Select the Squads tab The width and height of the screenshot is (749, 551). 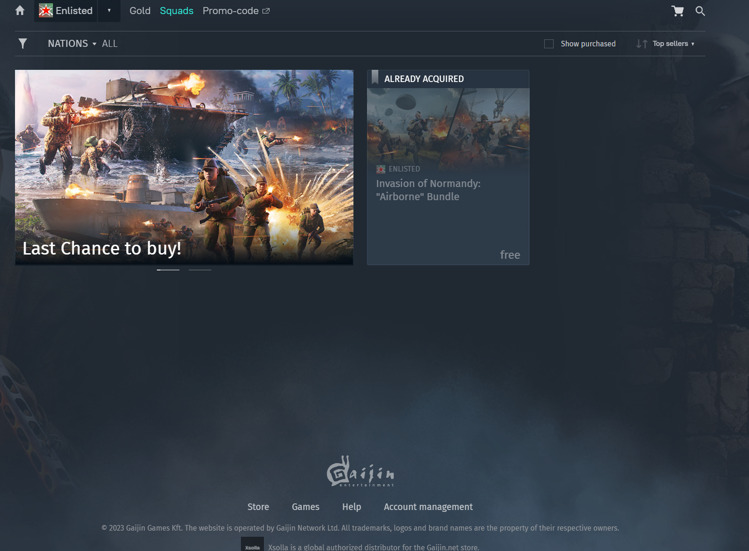pyautogui.click(x=176, y=11)
